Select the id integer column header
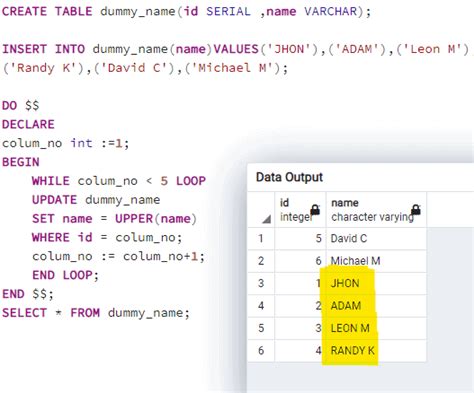The image size is (474, 393). pos(300,210)
